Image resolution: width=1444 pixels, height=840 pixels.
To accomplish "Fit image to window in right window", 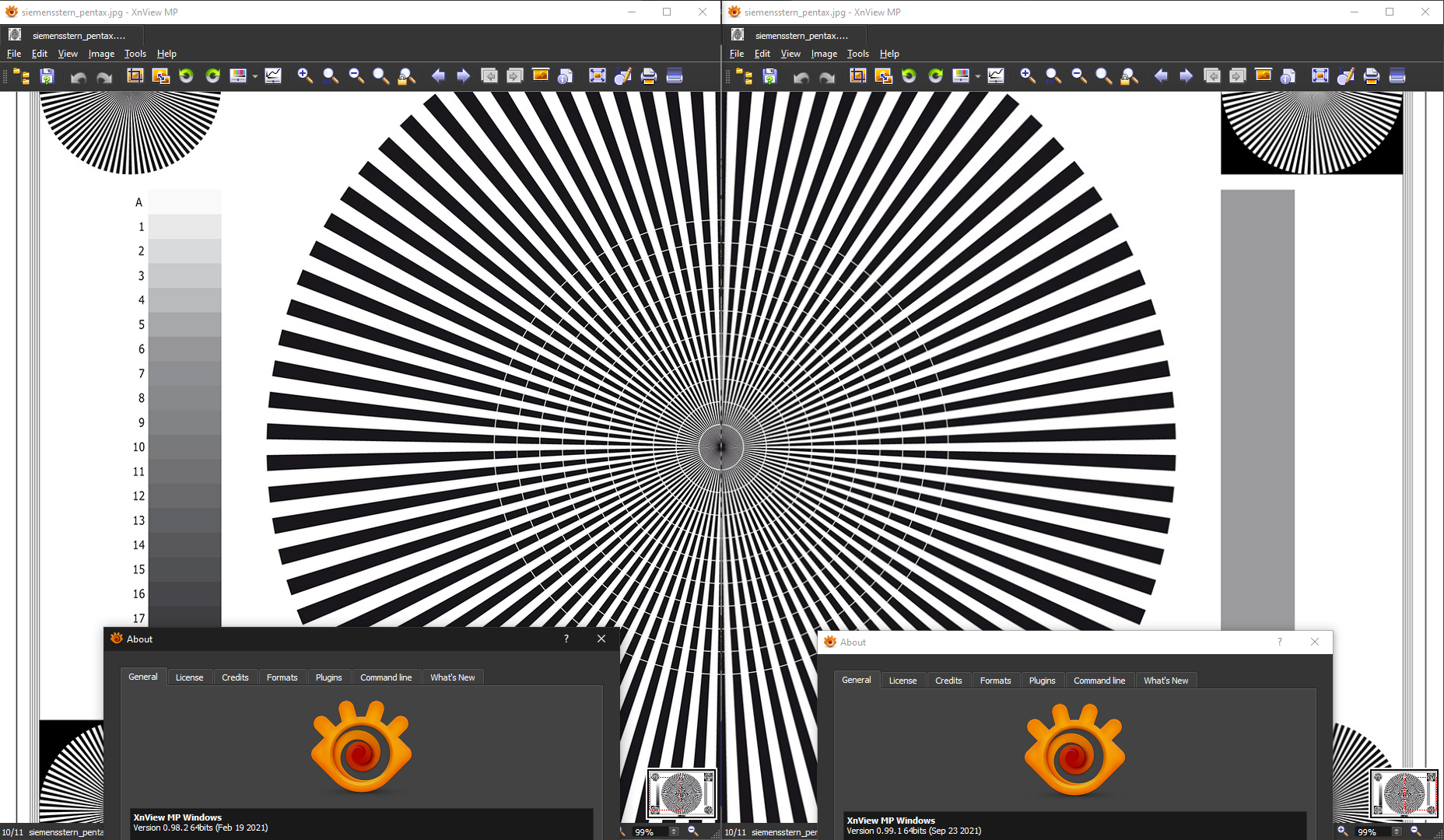I will pyautogui.click(x=1103, y=75).
